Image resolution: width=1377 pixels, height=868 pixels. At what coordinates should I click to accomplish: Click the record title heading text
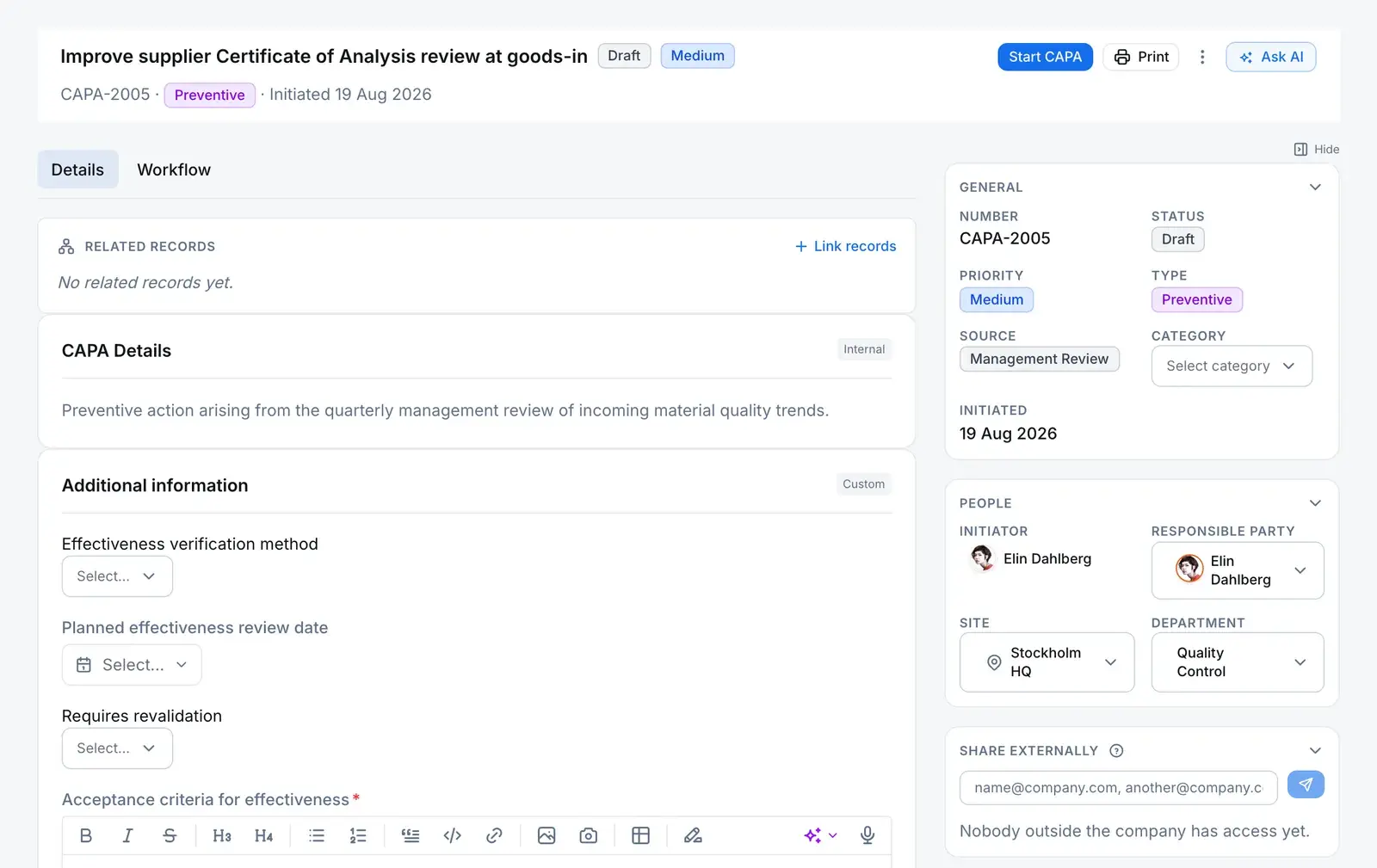click(324, 56)
